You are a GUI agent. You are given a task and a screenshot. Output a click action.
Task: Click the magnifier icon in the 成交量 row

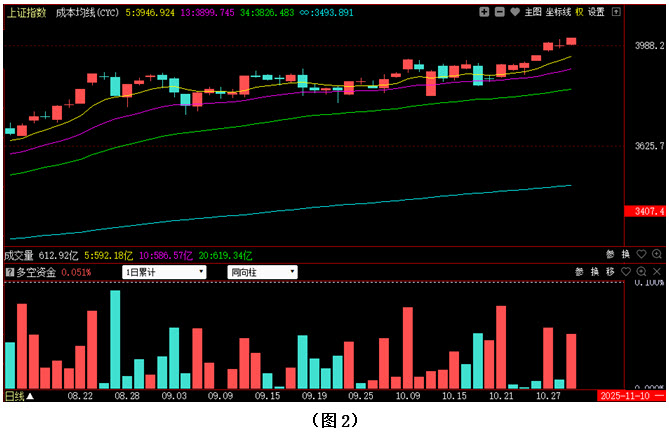click(655, 255)
